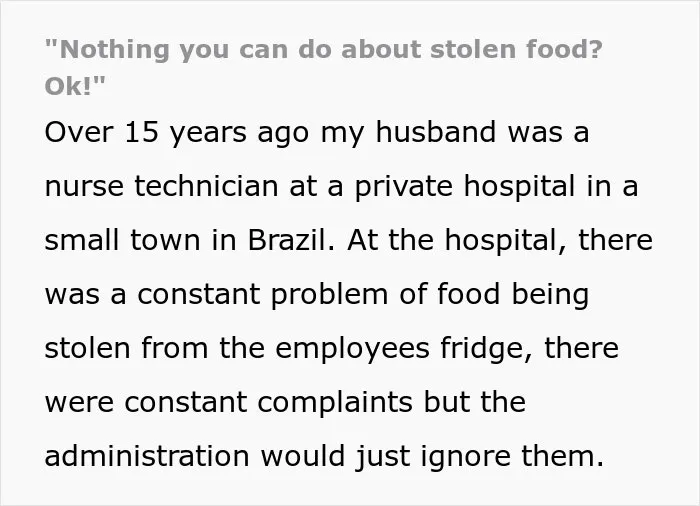
Task: Click the word "administration"
Action: 147,456
